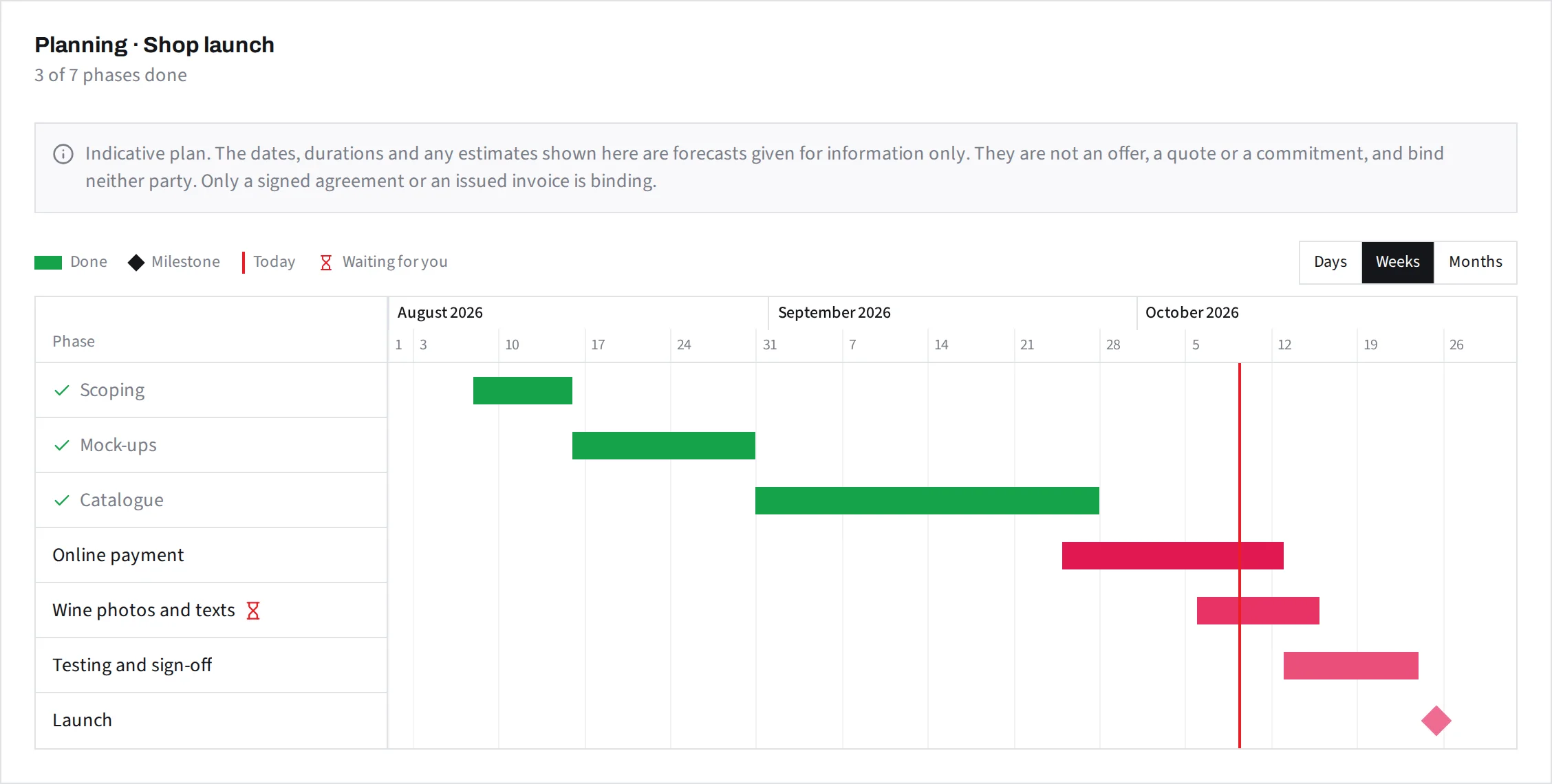Click the week 31 date label
This screenshot has width=1552, height=784.
(x=770, y=345)
